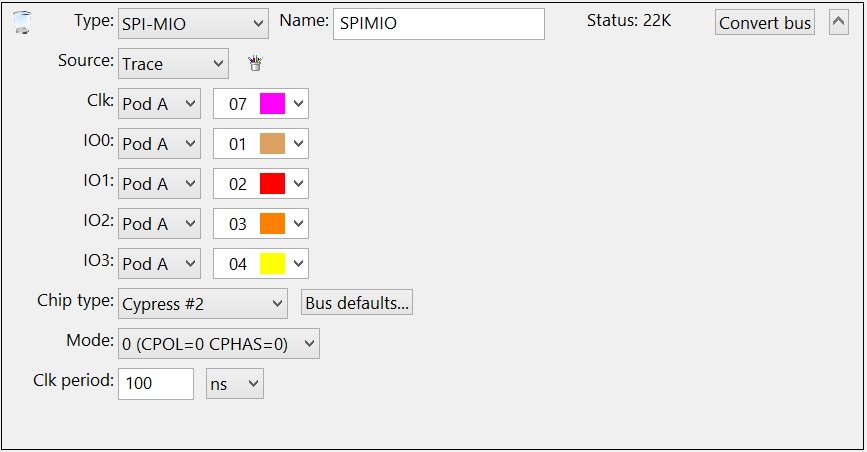The image size is (867, 452).
Task: Open the Clk Pod A dropdown
Action: pos(159,103)
